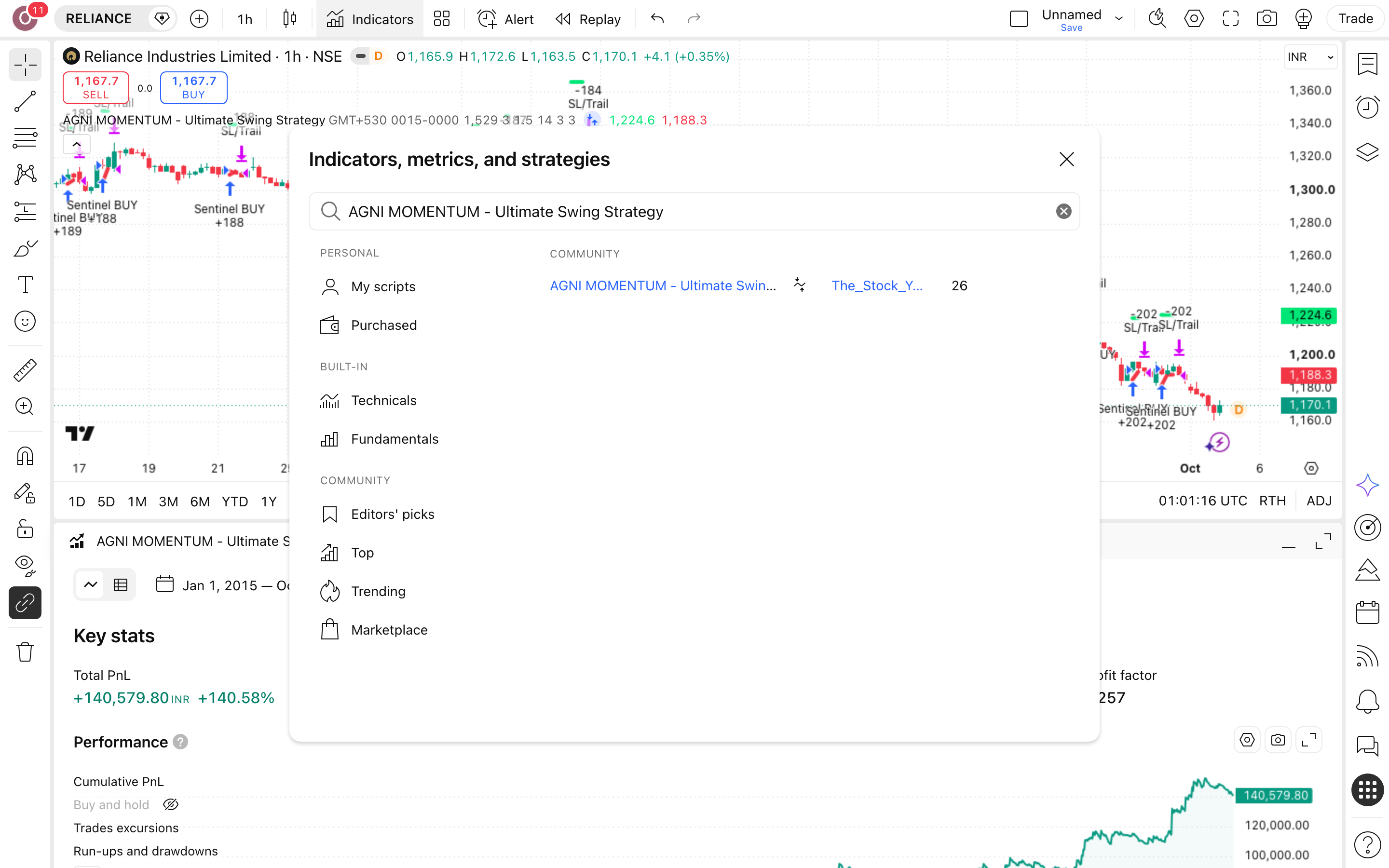
Task: Select the brush drawing tool
Action: pos(25,248)
